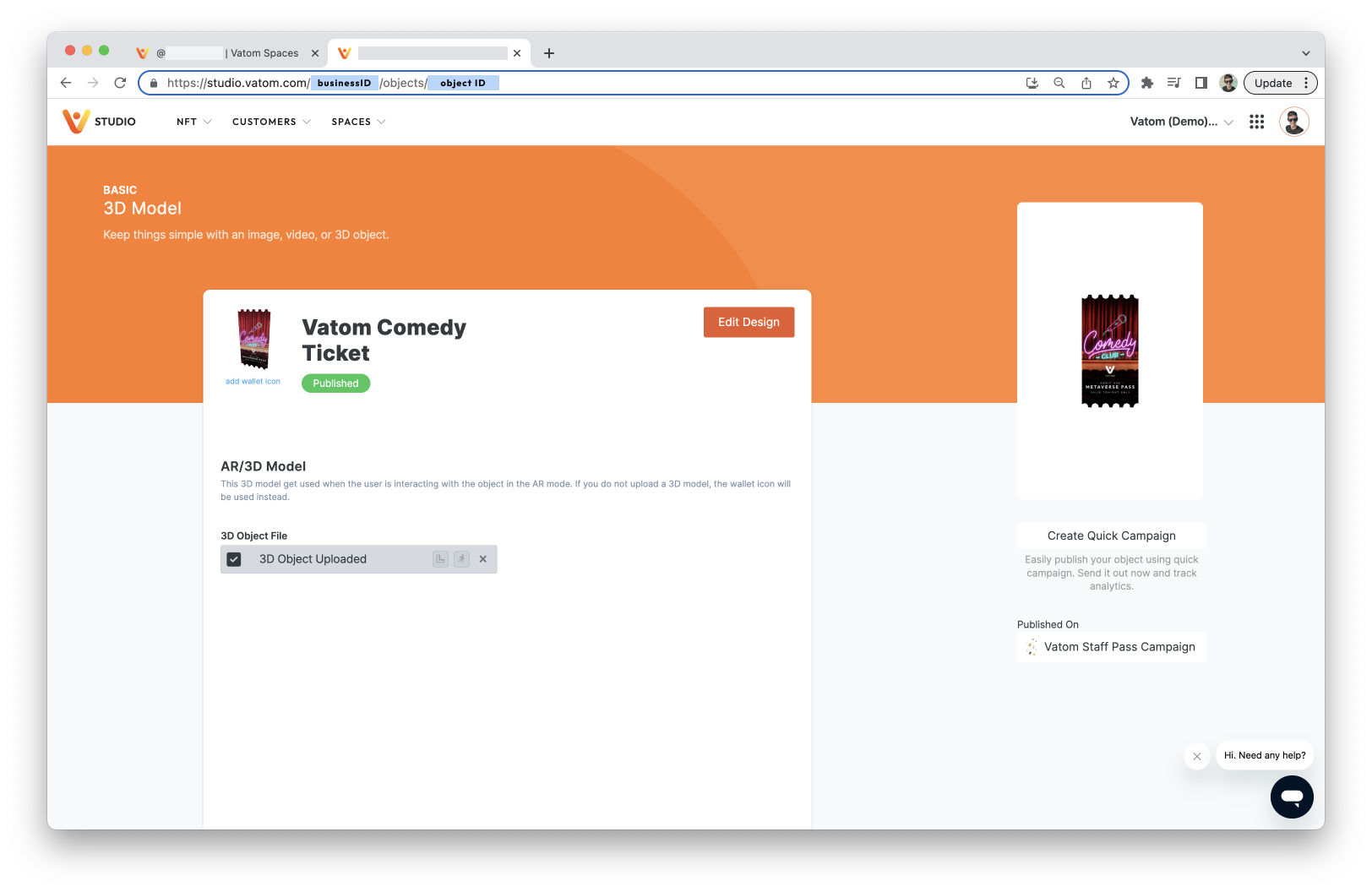Dismiss the help chat bubble
Image resolution: width=1372 pixels, height=892 pixels.
coord(1196,756)
